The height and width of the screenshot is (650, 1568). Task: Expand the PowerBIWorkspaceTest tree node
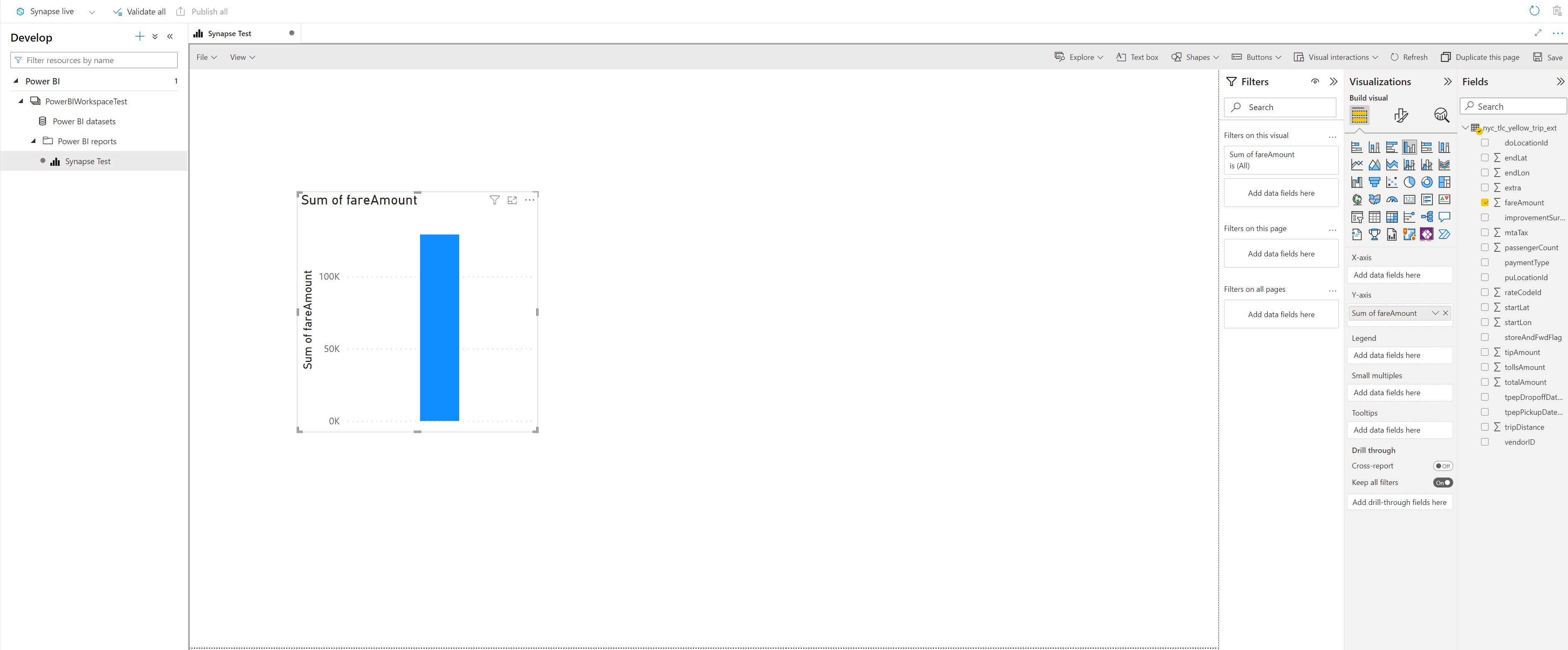[x=21, y=101]
